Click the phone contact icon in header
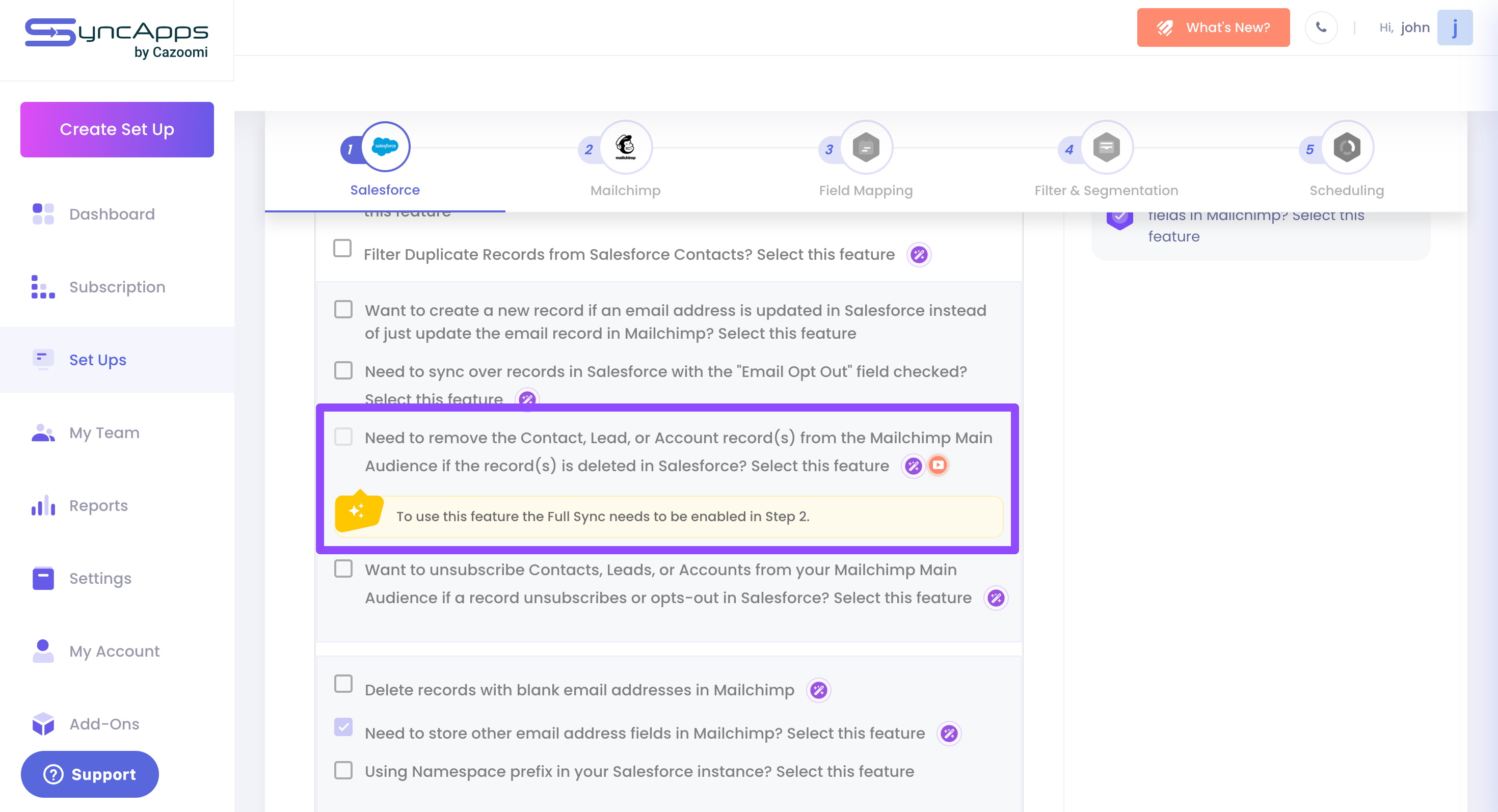This screenshot has height=812, width=1498. (x=1321, y=28)
